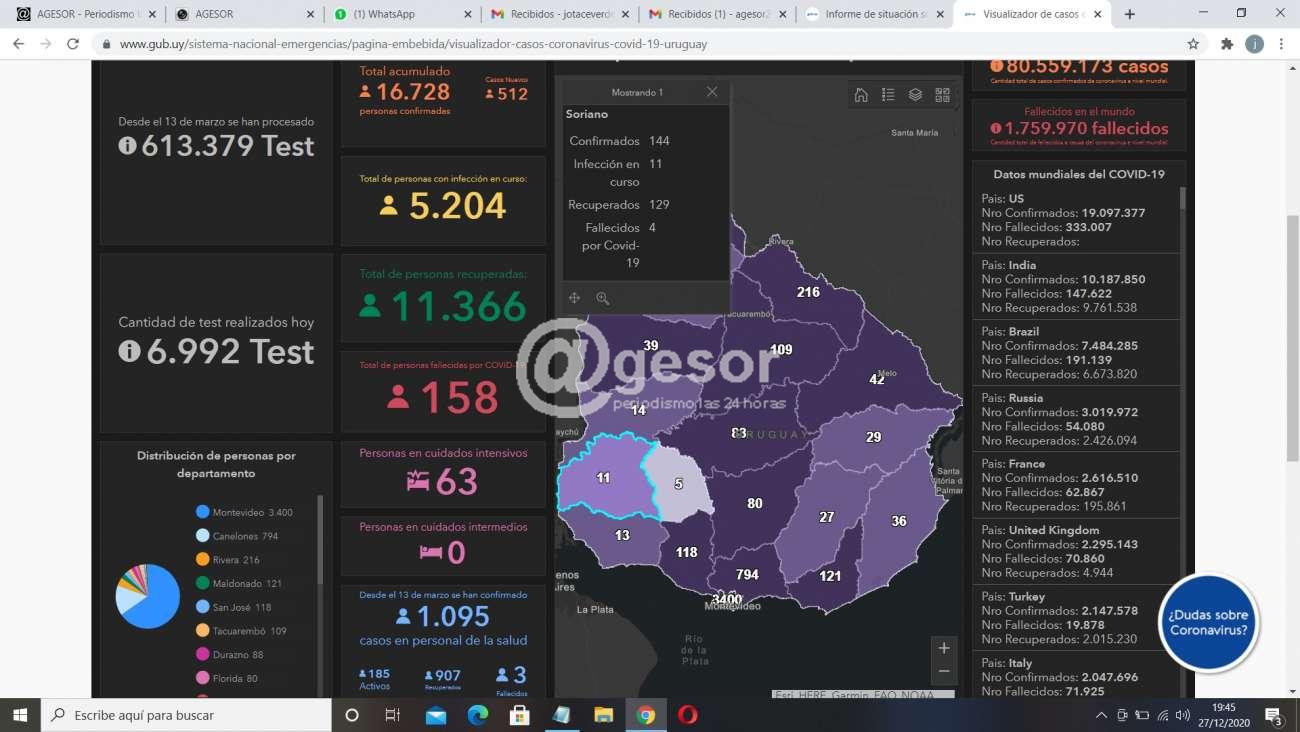Zoom in the map with plus button
Viewport: 1300px width, 732px height.
pyautogui.click(x=943, y=648)
